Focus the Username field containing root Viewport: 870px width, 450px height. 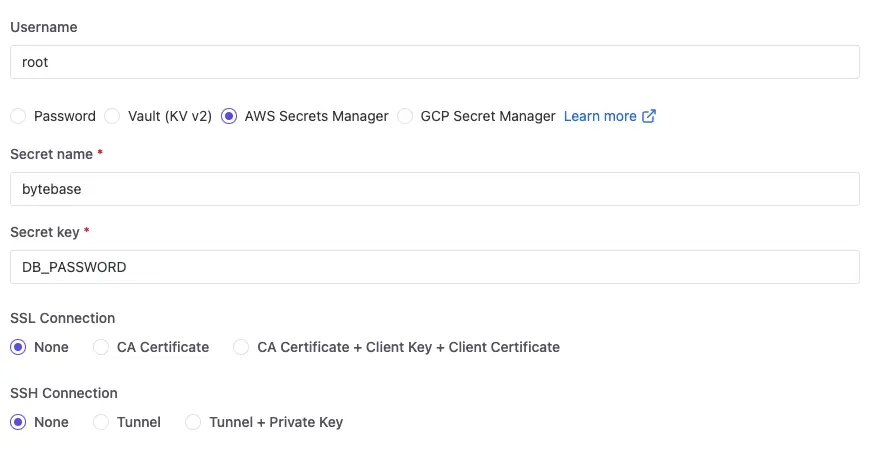[435, 62]
